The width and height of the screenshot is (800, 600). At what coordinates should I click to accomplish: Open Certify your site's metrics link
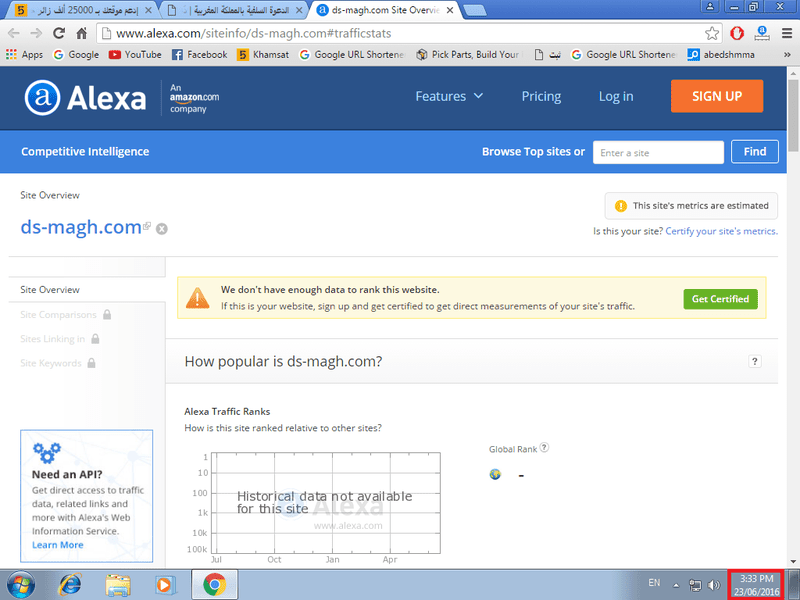[721, 231]
